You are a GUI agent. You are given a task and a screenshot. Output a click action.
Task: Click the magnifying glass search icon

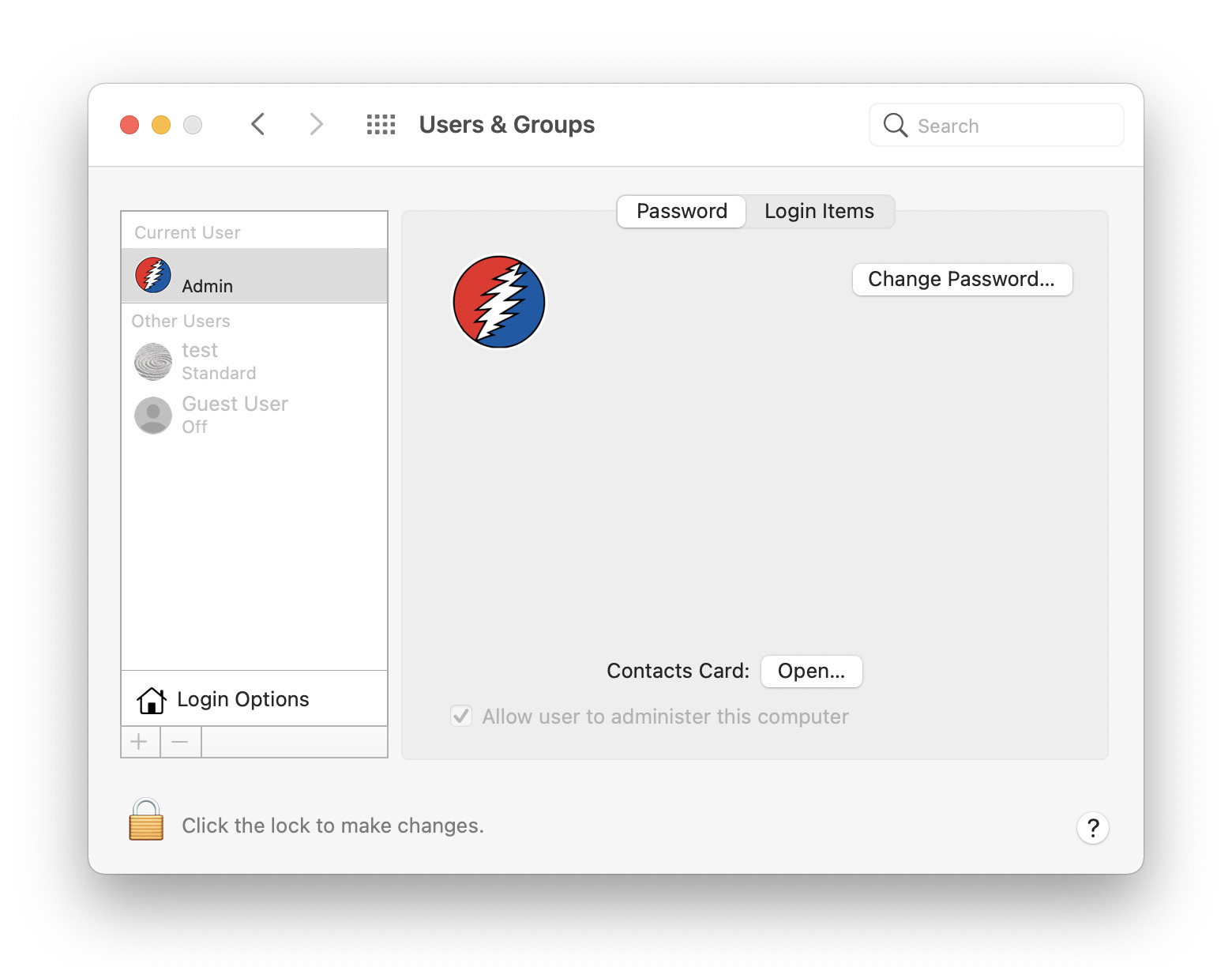895,125
